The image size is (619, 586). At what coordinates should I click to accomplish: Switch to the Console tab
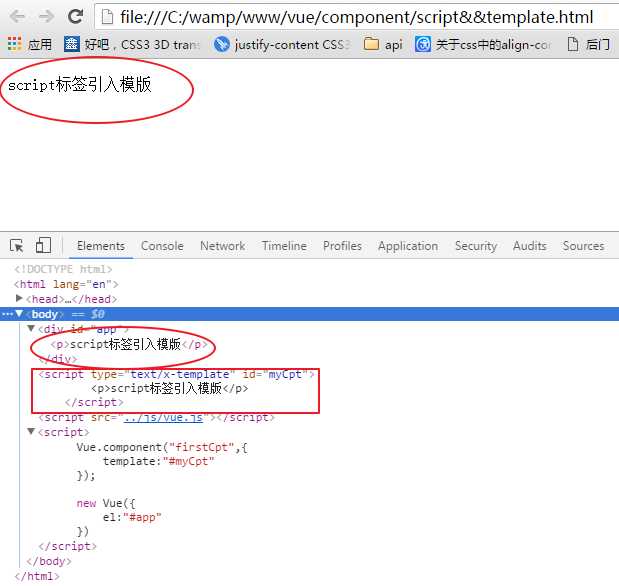coord(162,246)
